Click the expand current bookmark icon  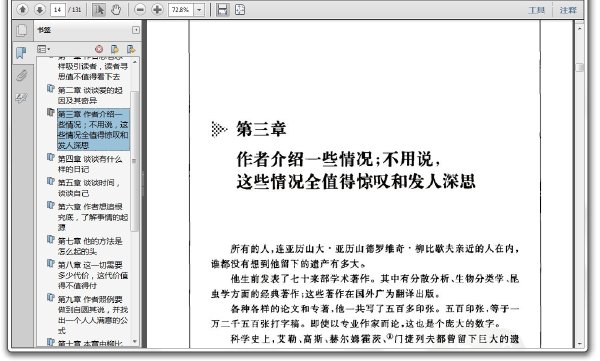point(131,49)
